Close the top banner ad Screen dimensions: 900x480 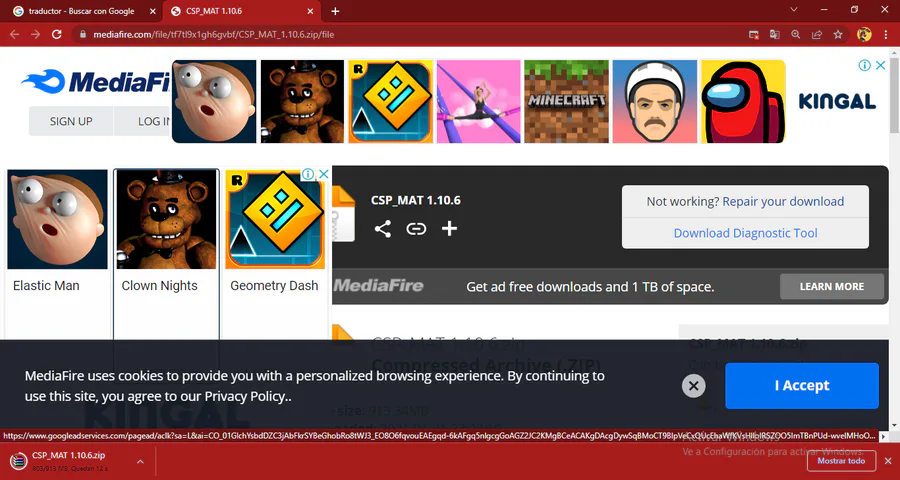(x=880, y=65)
